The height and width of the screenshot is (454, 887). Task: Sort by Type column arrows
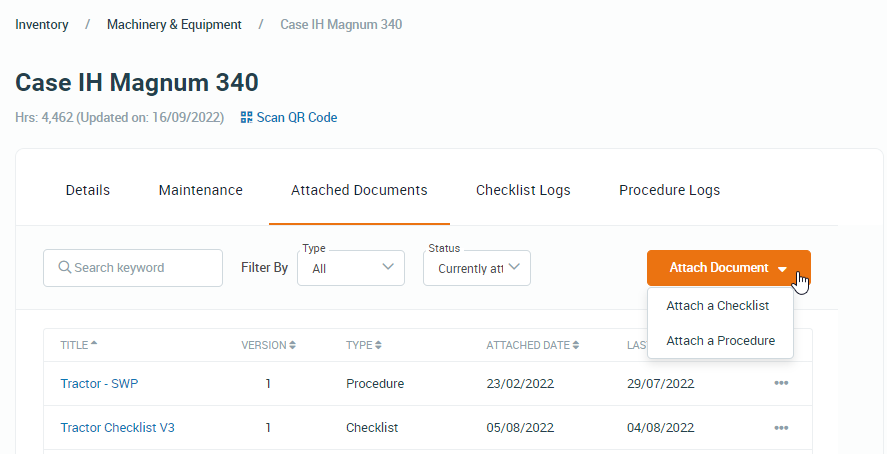[379, 346]
